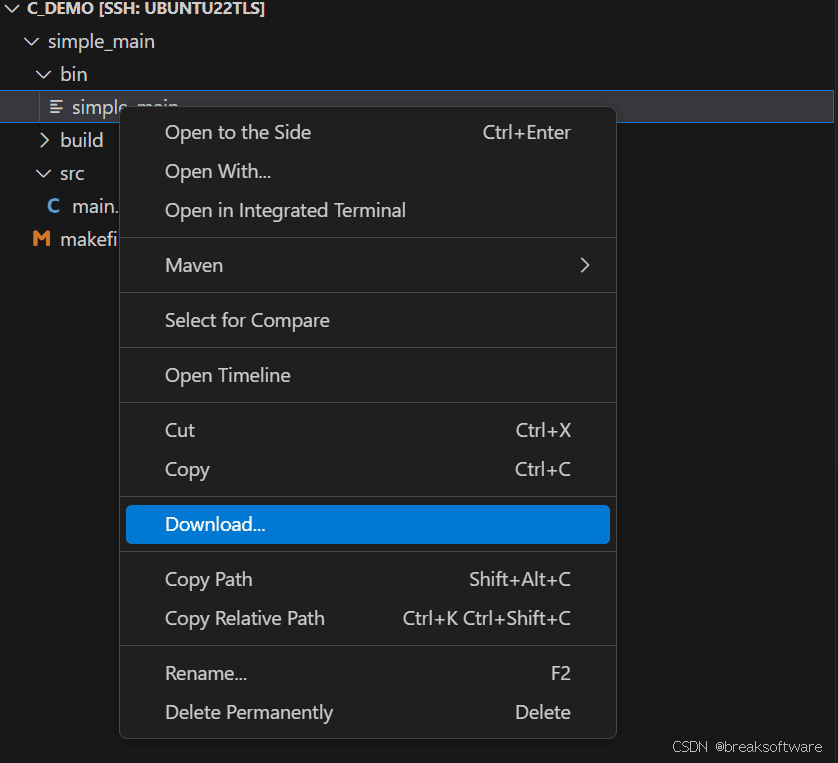Open the main.c file row

(x=60, y=206)
